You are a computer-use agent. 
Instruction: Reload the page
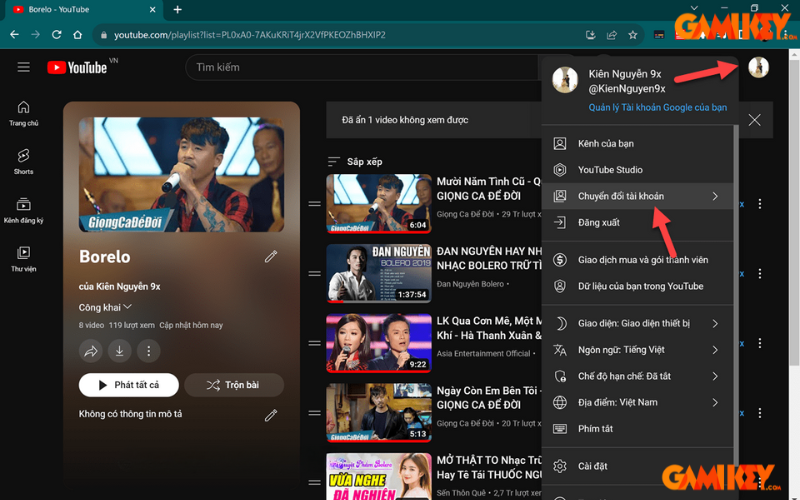pos(57,35)
